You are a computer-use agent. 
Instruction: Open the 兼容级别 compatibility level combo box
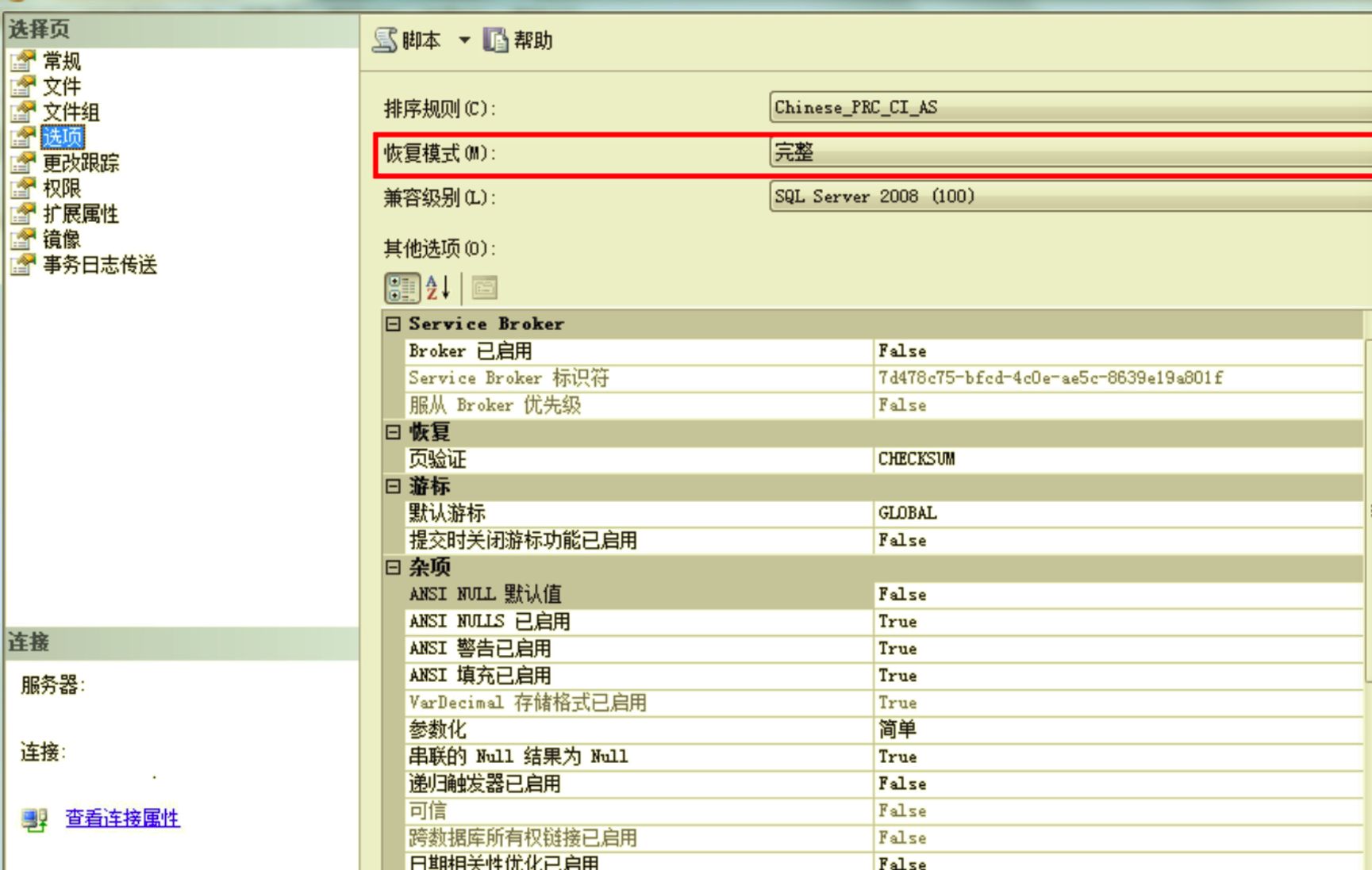coord(1070,196)
